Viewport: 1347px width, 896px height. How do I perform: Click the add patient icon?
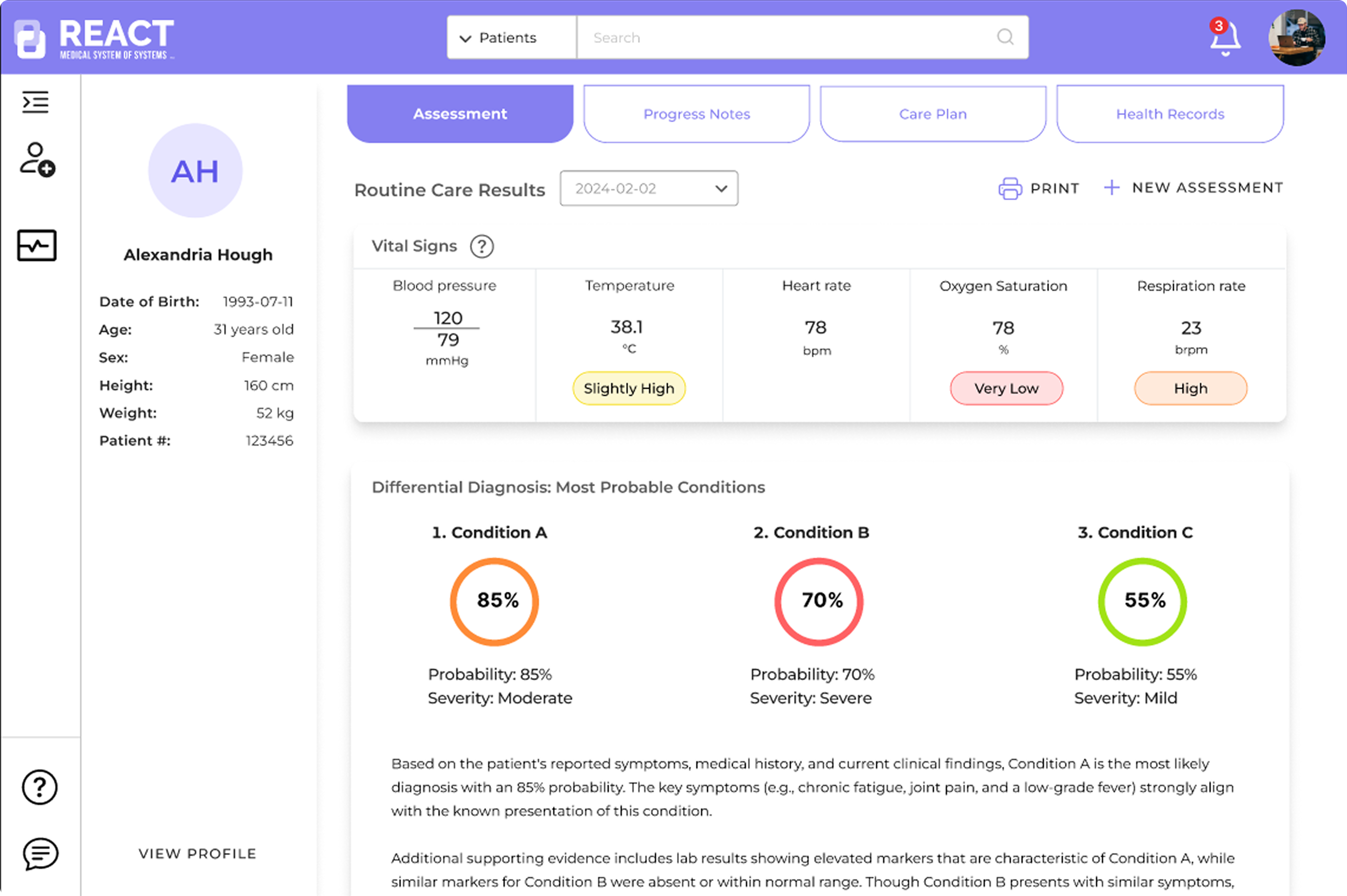(x=37, y=160)
